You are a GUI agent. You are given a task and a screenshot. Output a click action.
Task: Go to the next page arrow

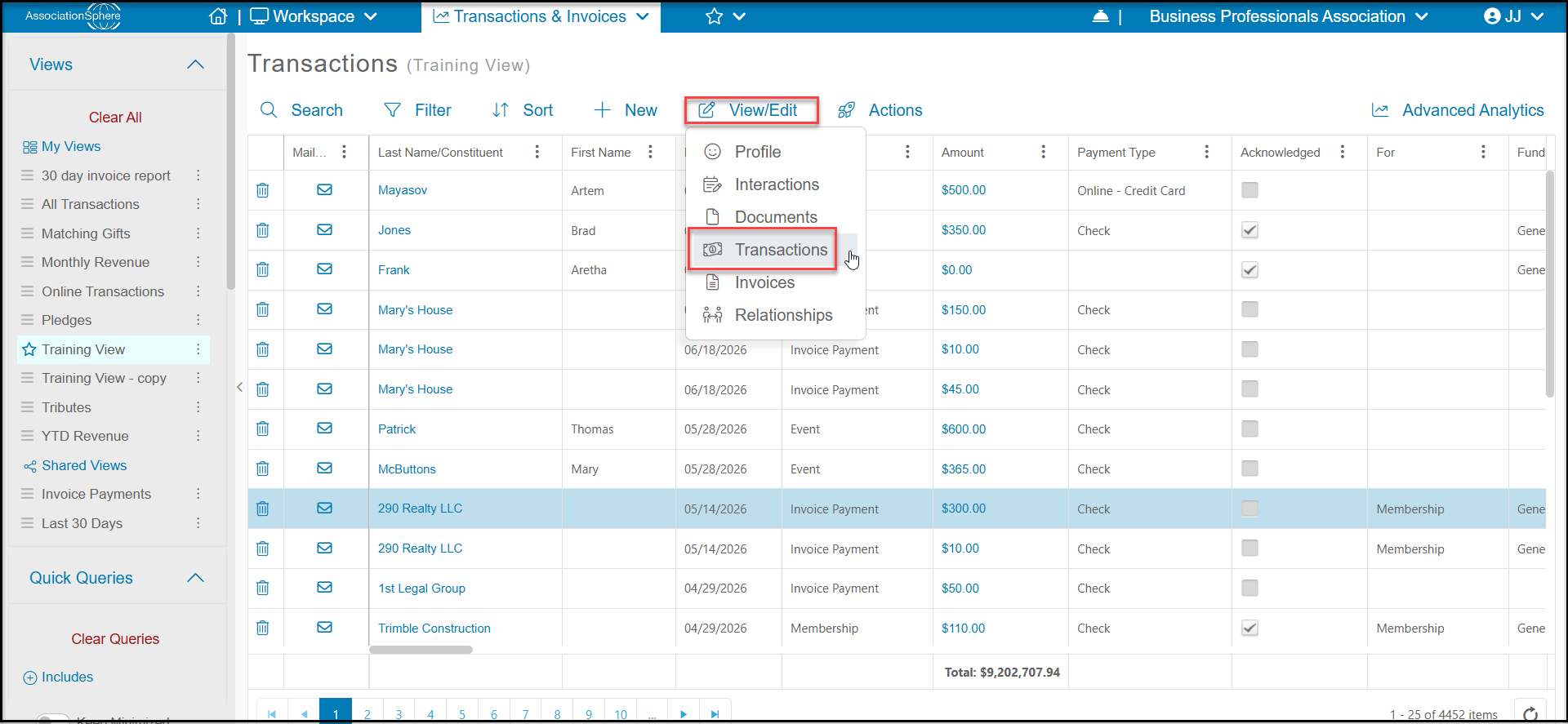pos(684,714)
